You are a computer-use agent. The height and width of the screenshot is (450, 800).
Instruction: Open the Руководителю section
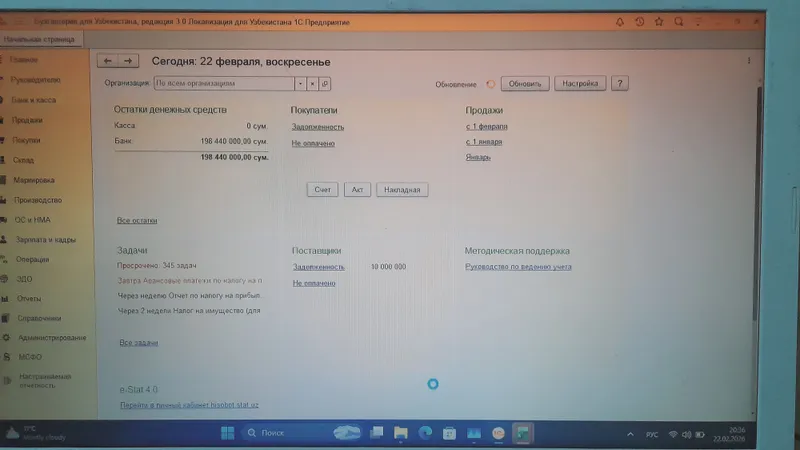(35, 80)
